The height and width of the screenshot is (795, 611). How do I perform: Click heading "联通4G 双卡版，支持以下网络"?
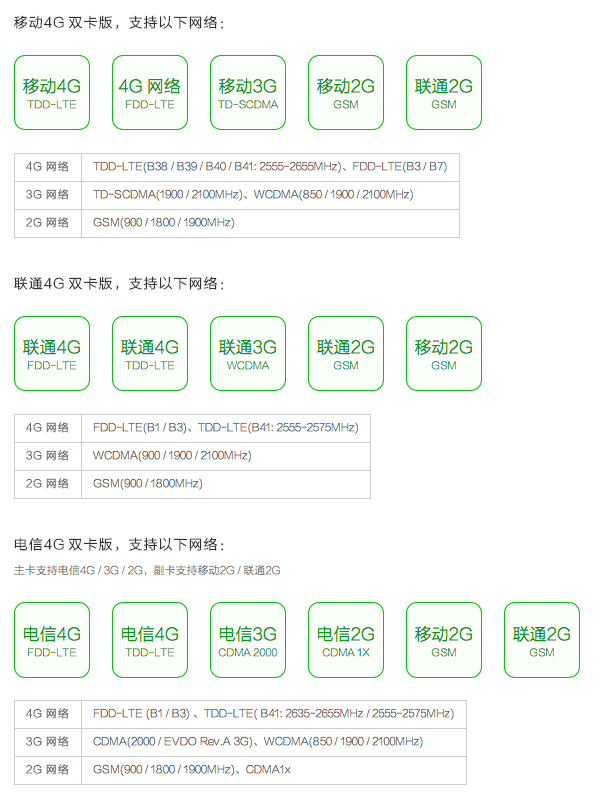point(119,283)
